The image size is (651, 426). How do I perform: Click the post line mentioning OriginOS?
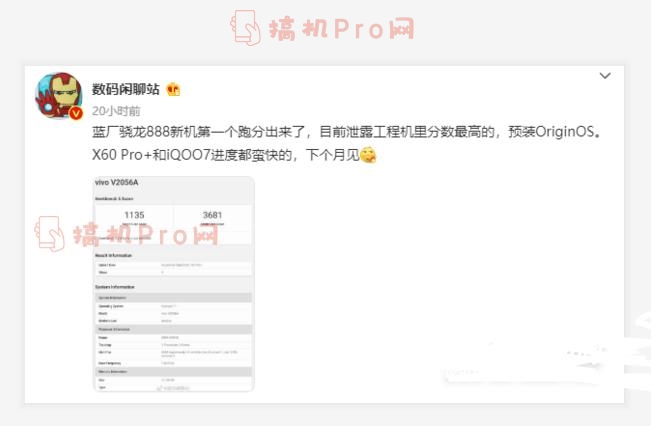tap(348, 132)
